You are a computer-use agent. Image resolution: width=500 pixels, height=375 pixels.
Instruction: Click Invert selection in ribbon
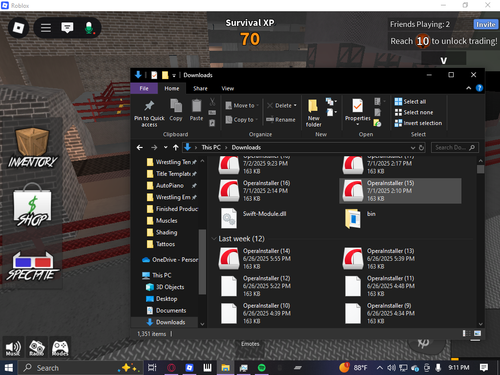(418, 123)
